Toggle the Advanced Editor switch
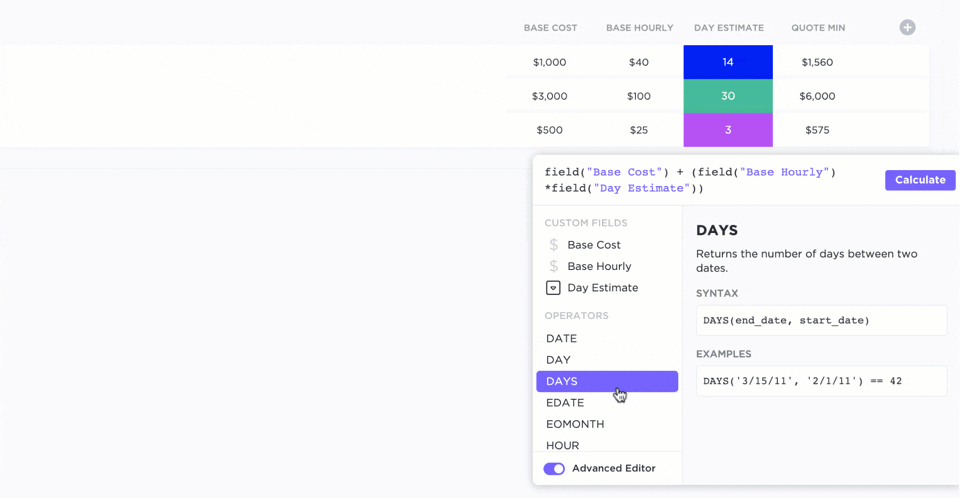960x498 pixels. (x=554, y=469)
